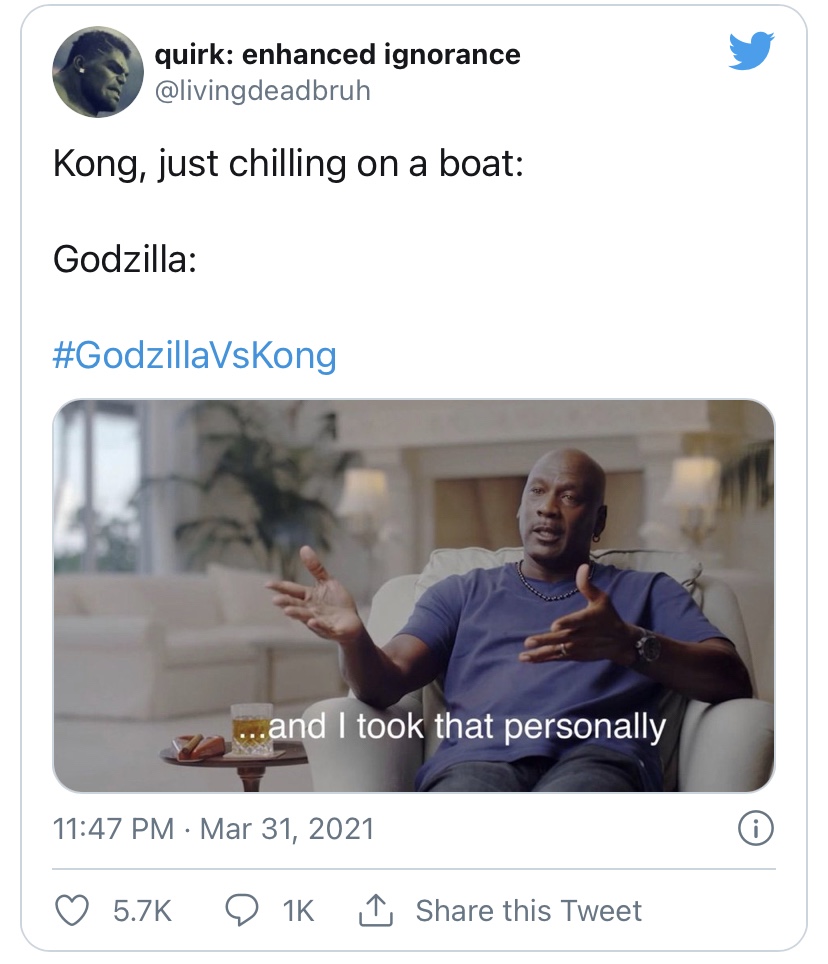Click the 1K replies count
Screen dimensions: 828x964
tap(298, 910)
